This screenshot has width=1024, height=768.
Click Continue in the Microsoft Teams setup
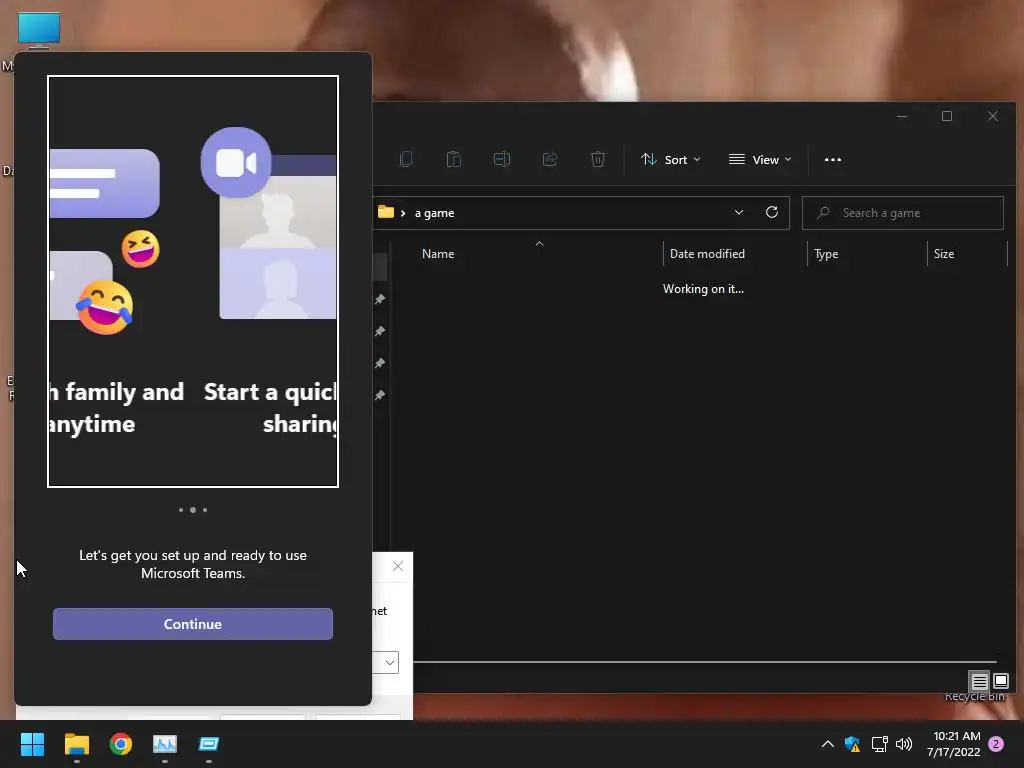coord(193,624)
